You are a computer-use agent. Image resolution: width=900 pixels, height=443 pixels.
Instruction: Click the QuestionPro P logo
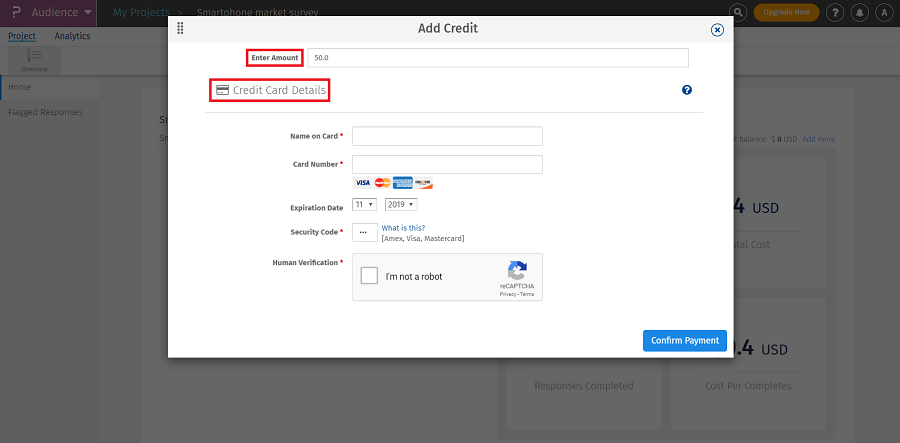tap(15, 12)
